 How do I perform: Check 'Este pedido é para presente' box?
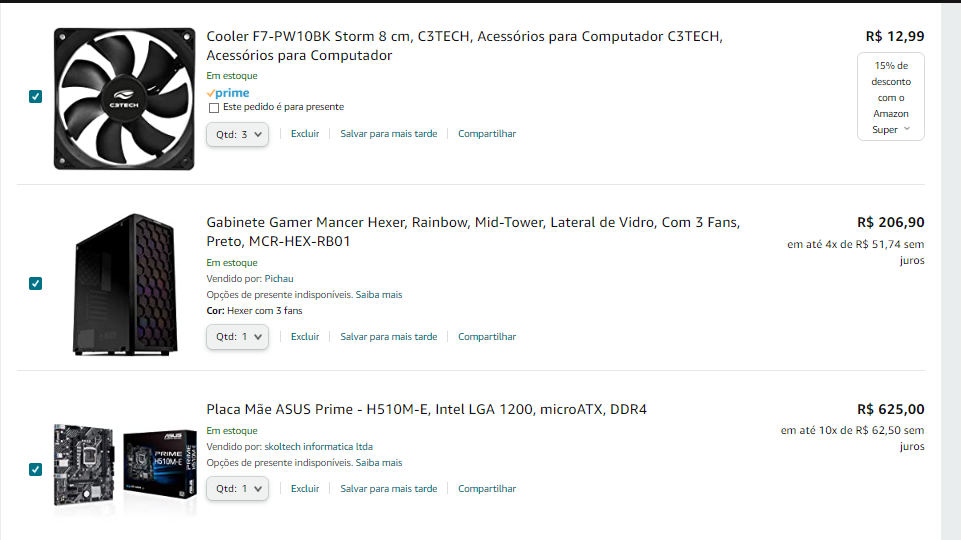(214, 108)
